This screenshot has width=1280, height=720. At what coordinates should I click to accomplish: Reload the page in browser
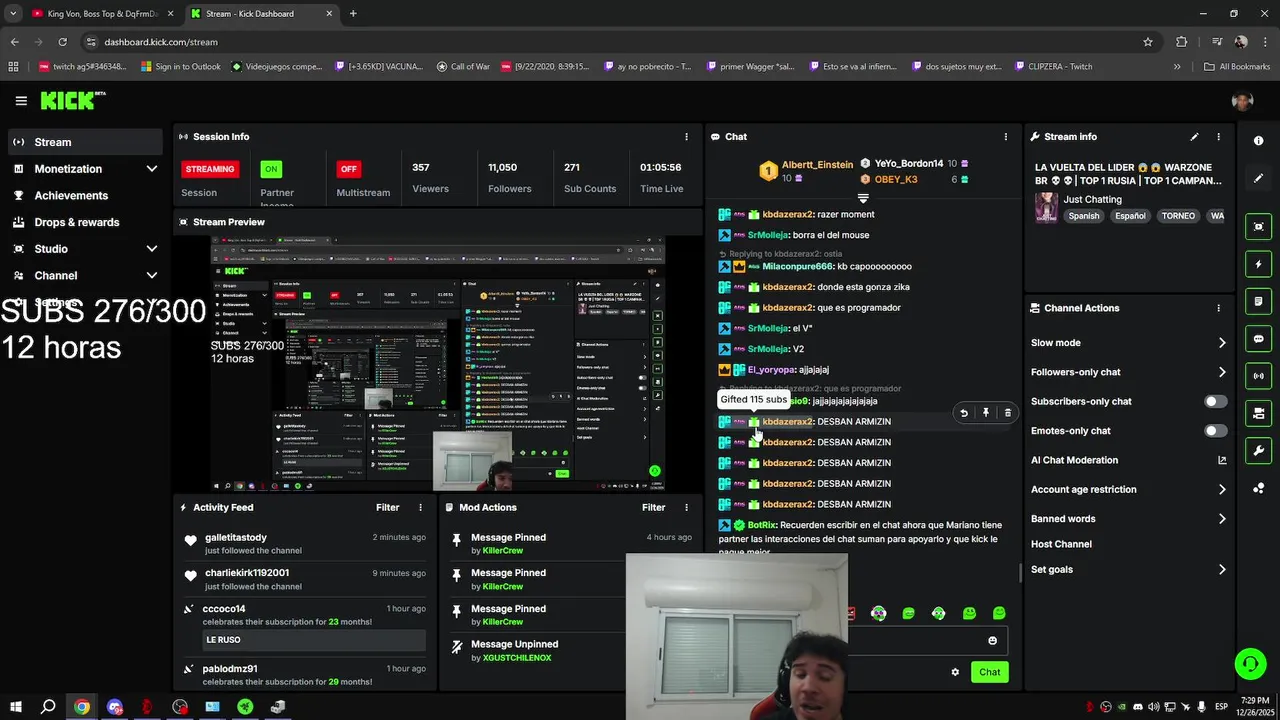[x=62, y=42]
